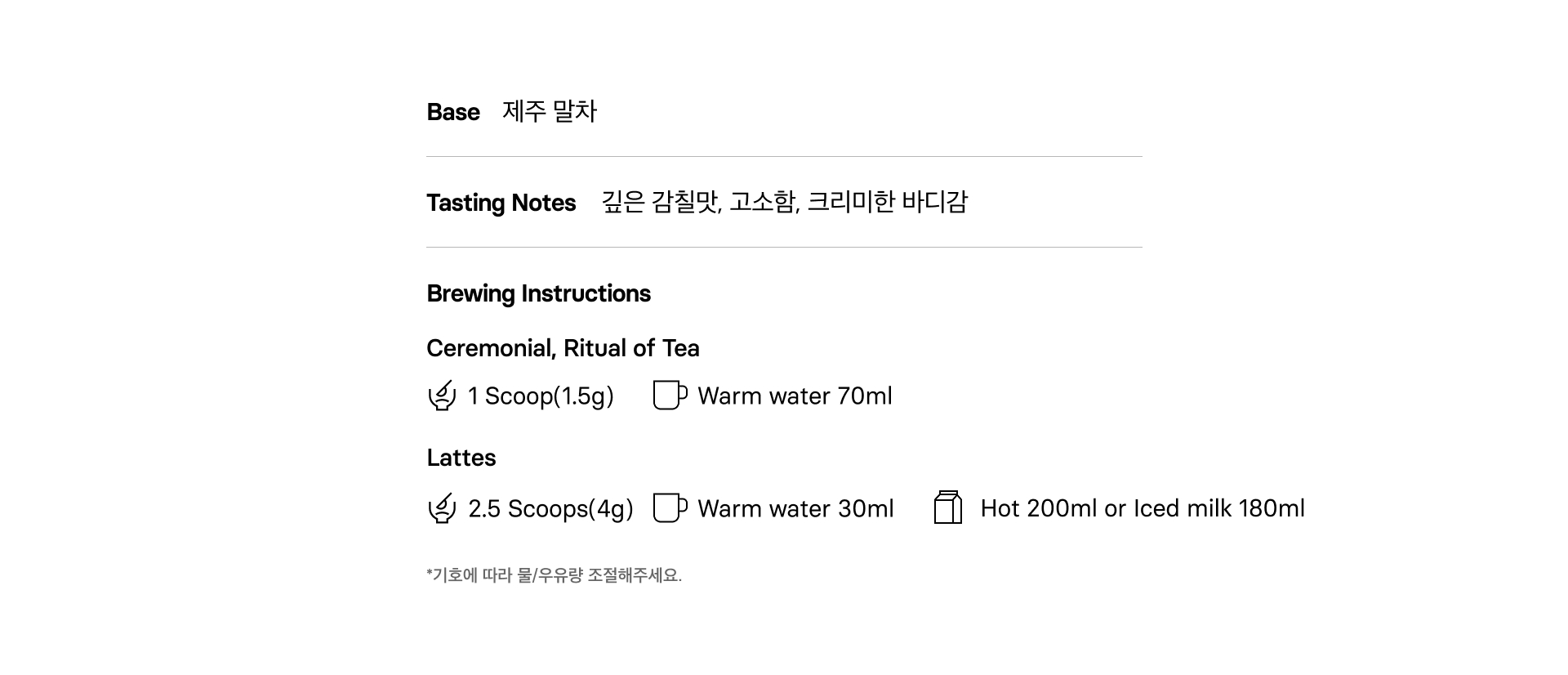The height and width of the screenshot is (675, 1568).
Task: Click the scoop icon beside 2.5 Scoops(4g)
Action: [442, 508]
